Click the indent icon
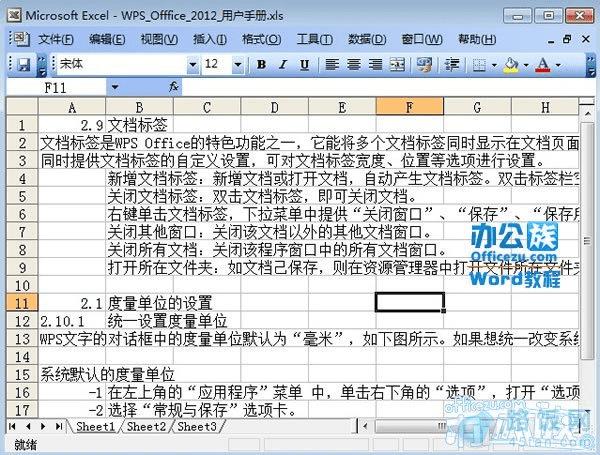The image size is (600, 455). (x=452, y=65)
